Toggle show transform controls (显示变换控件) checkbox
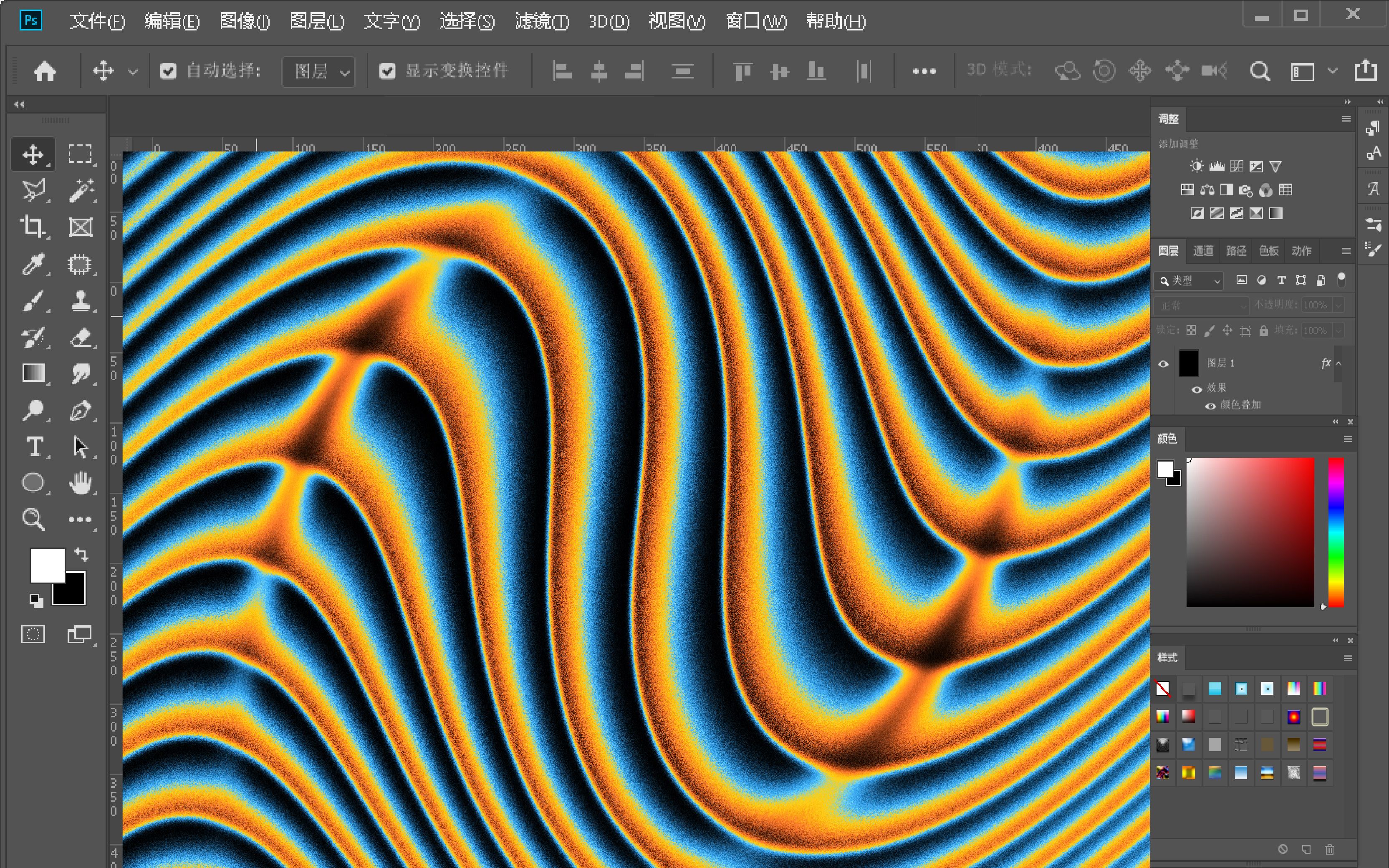 tap(387, 71)
